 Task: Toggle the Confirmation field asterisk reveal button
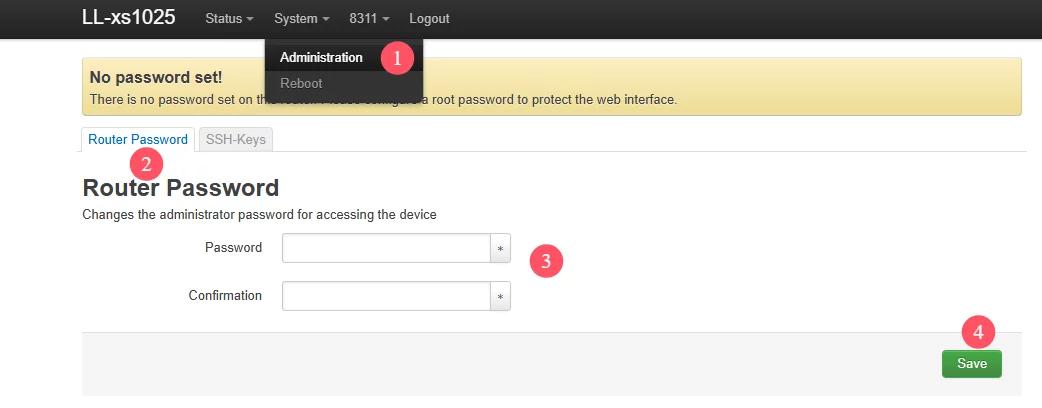coord(500,296)
